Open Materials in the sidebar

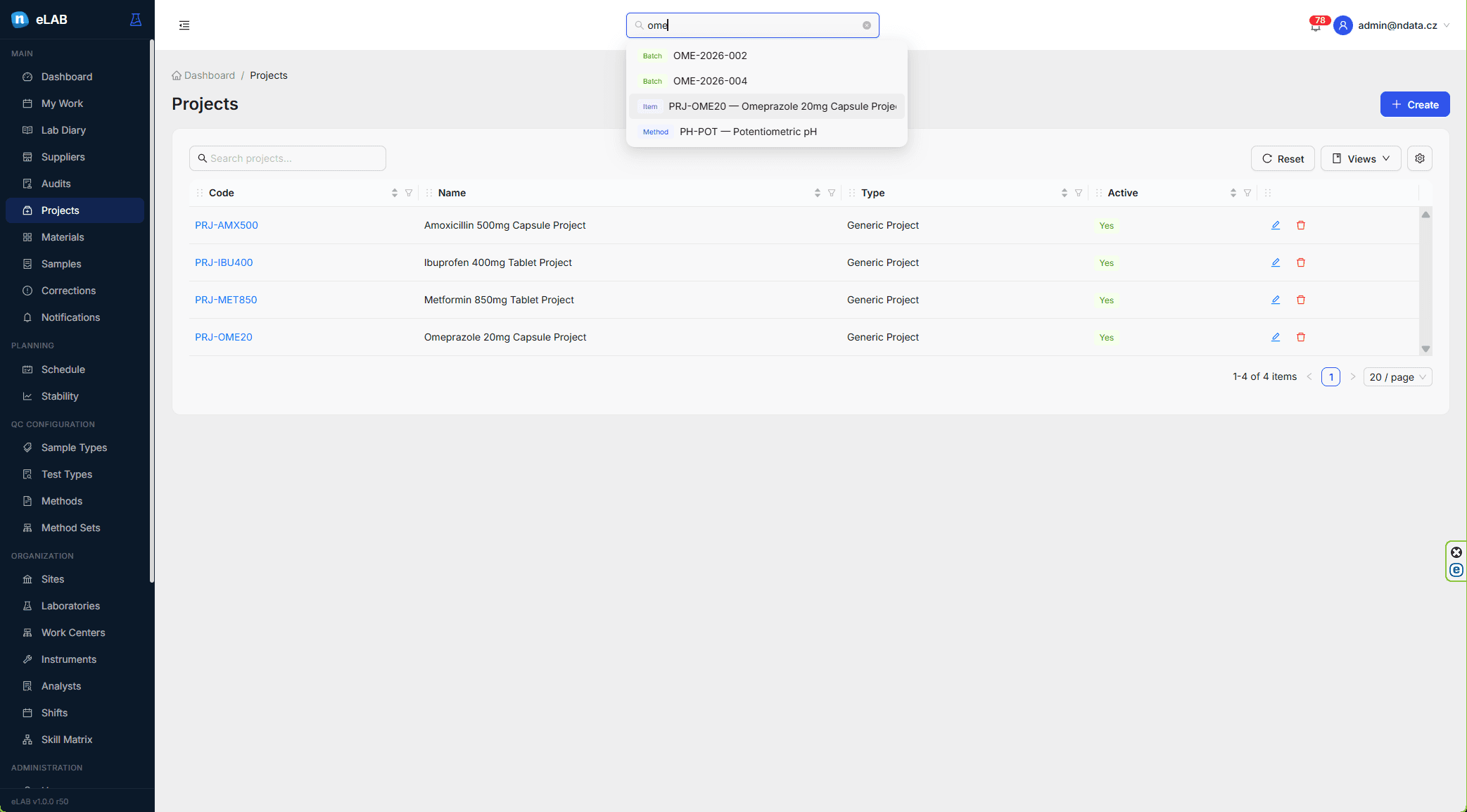pyautogui.click(x=75, y=237)
